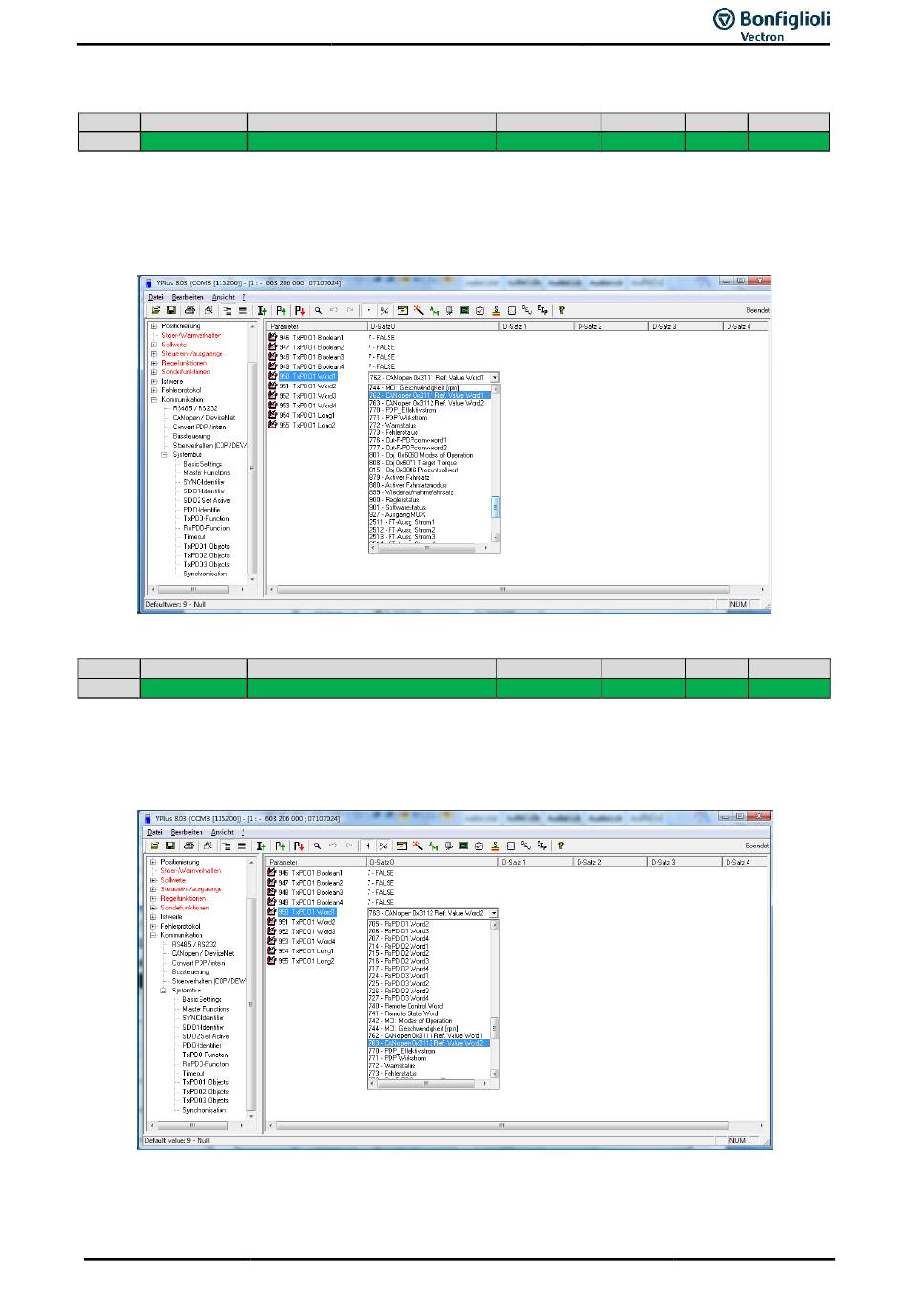Select 951 TxPDO1 Word2 row in upper window
Image resolution: width=907 pixels, height=1316 pixels.
coord(307,386)
